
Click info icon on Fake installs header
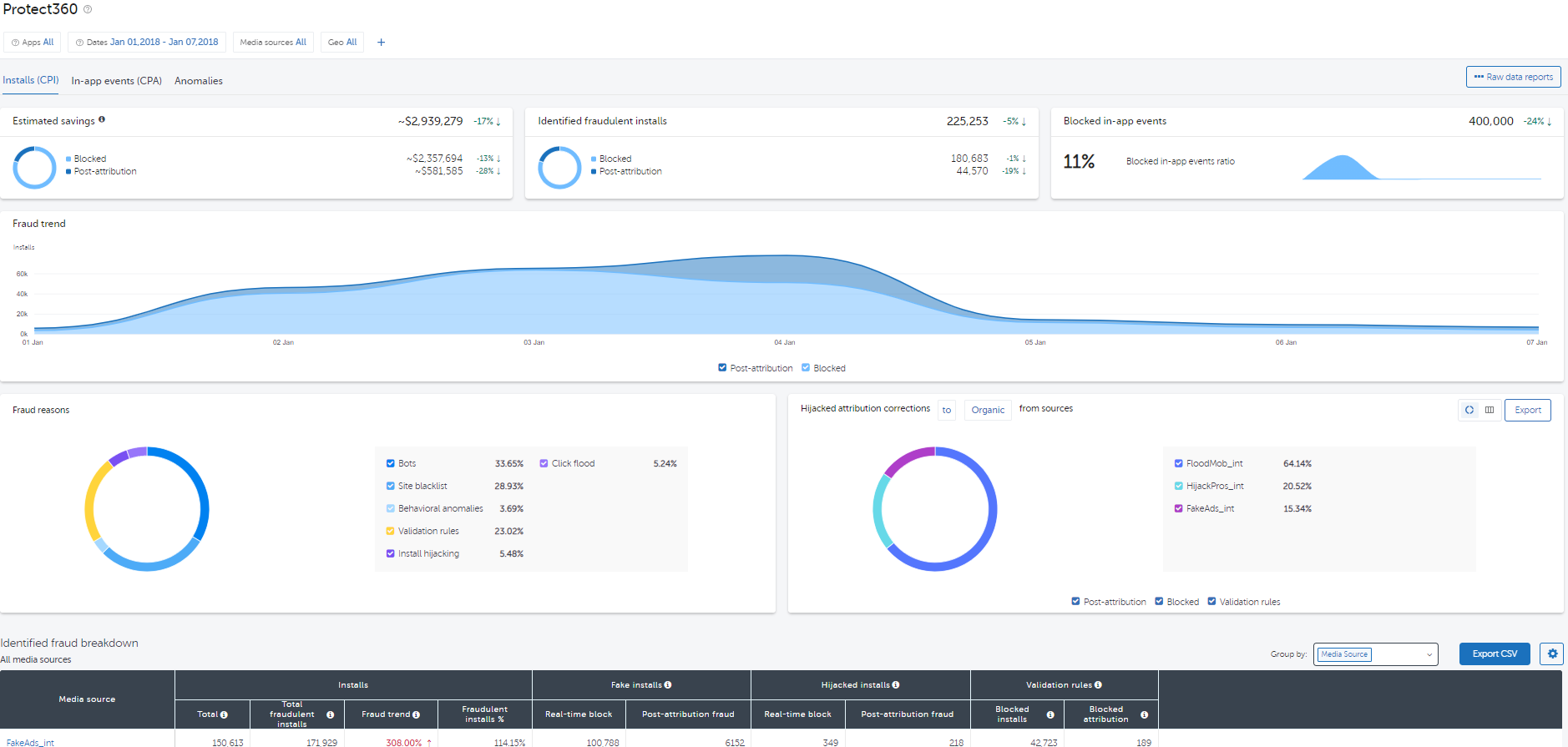(x=668, y=685)
